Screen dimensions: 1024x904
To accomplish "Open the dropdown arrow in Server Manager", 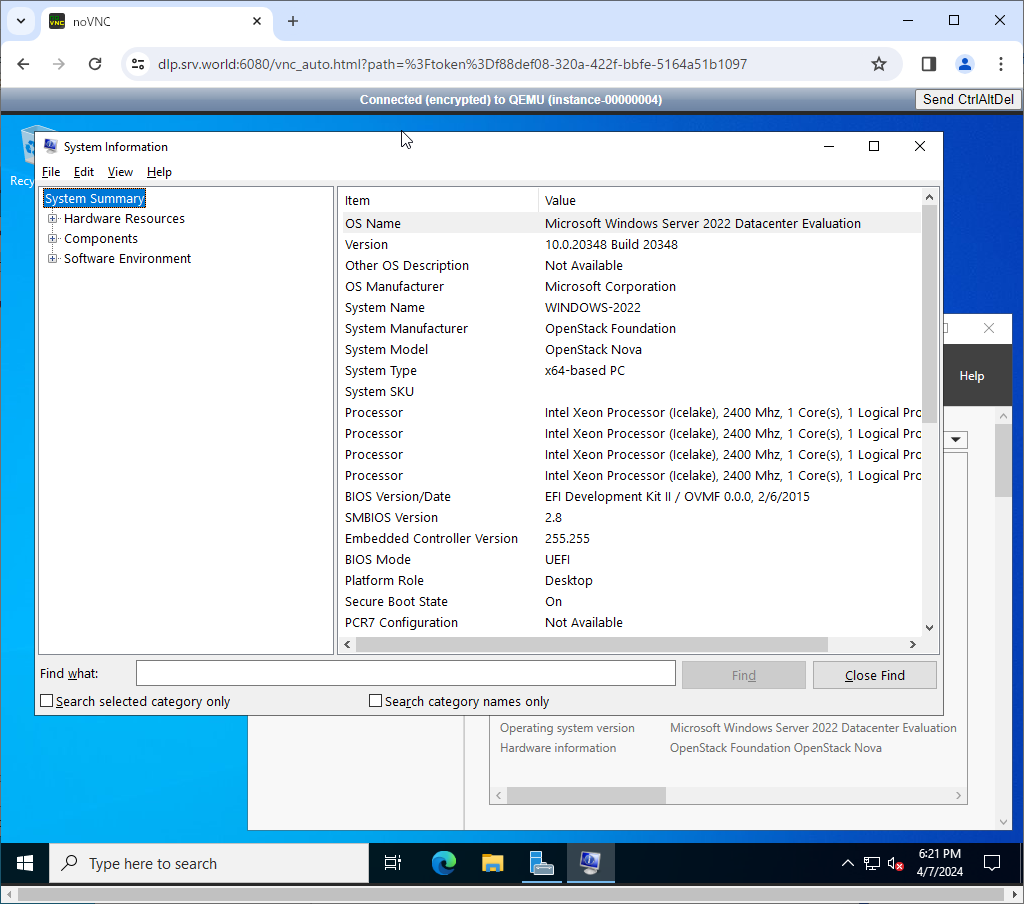I will (955, 440).
